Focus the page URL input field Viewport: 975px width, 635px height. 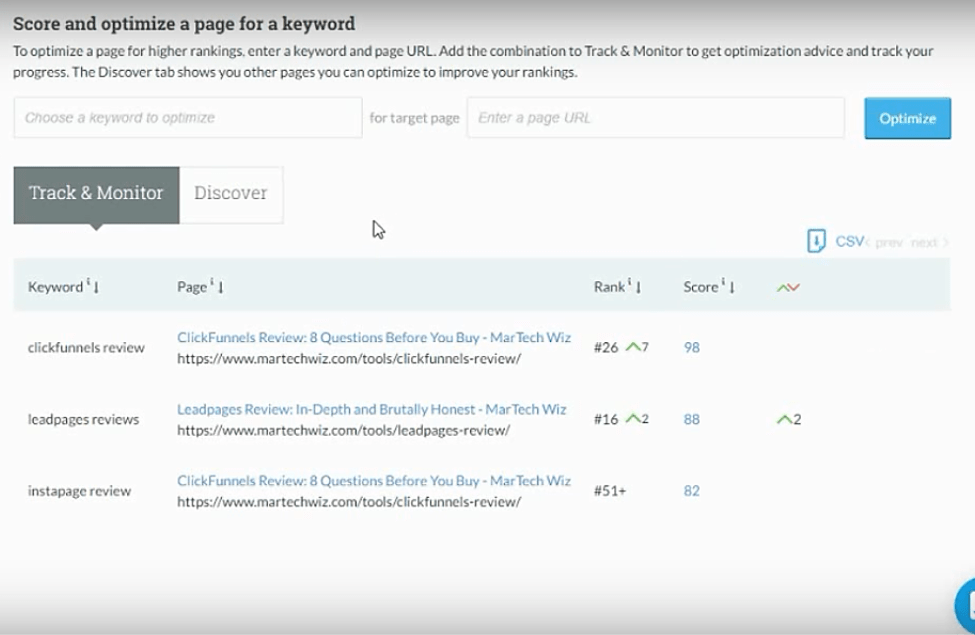click(x=656, y=118)
